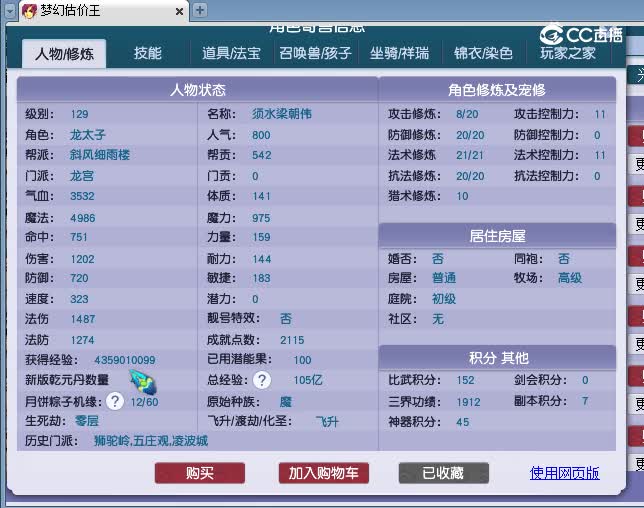Click the history schools 狮驼岭,五庄观,凌波城
The height and width of the screenshot is (508, 644).
151,441
